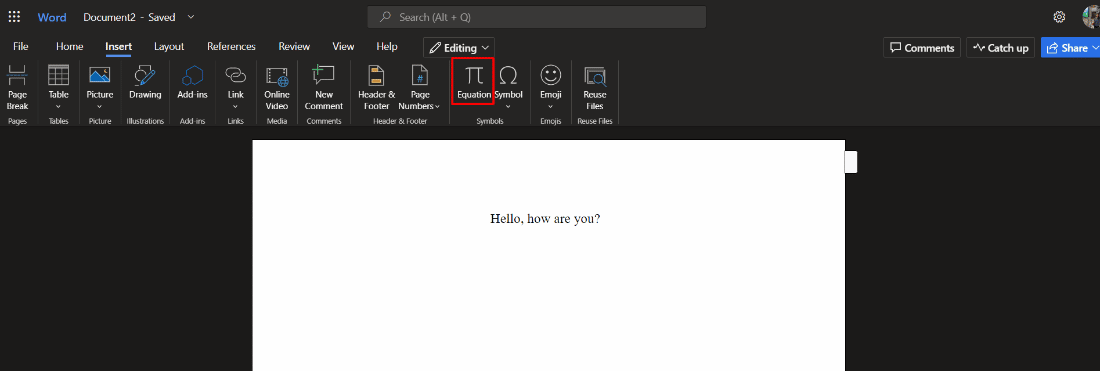
Task: Insert a Page Break
Action: point(18,87)
